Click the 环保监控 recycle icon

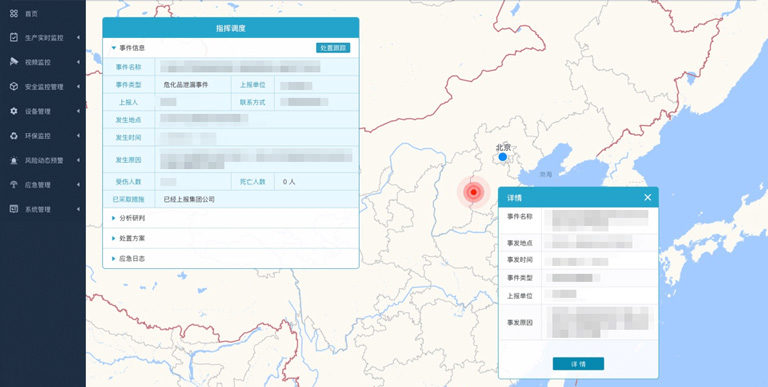(14, 136)
